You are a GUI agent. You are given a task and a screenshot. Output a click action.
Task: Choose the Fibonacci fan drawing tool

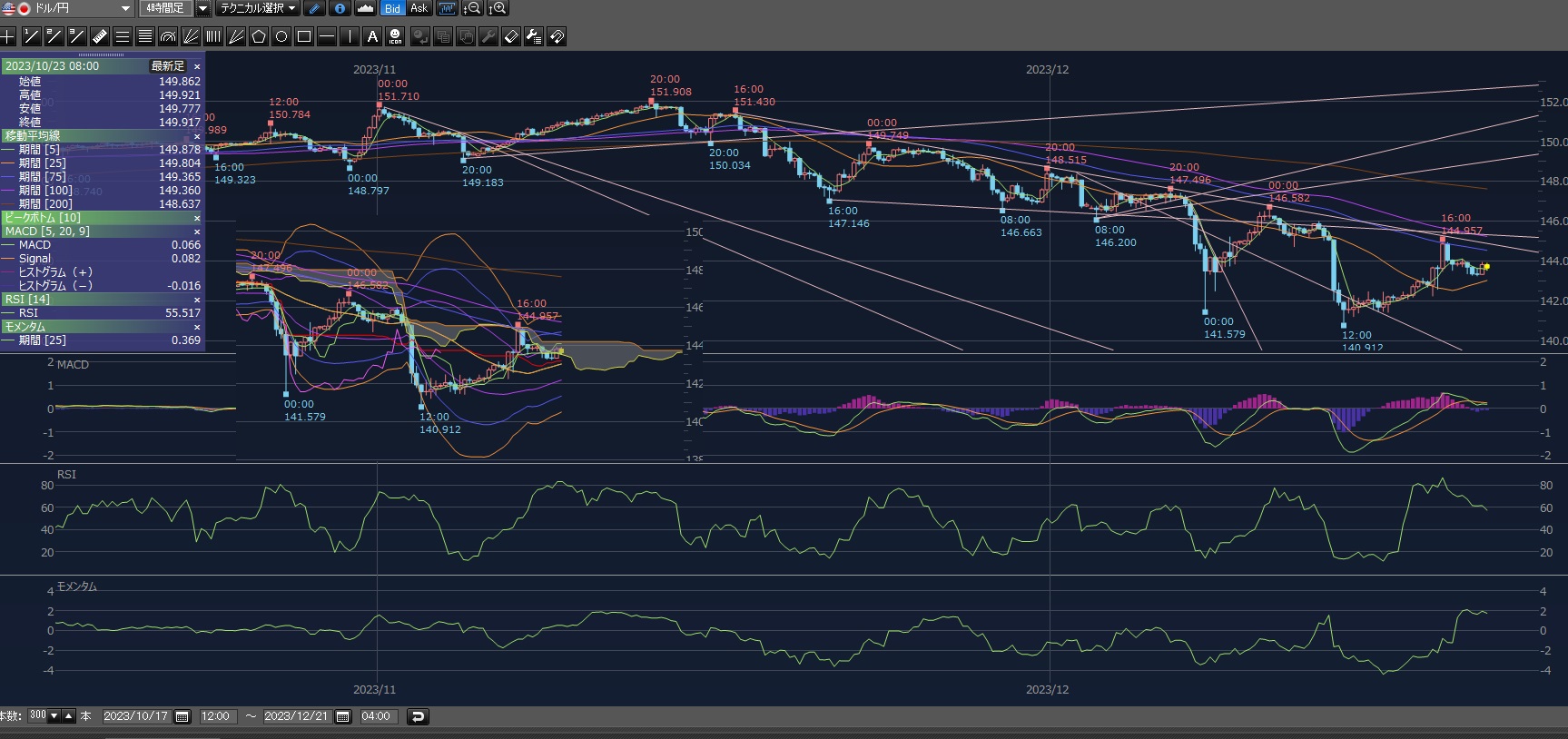(191, 36)
